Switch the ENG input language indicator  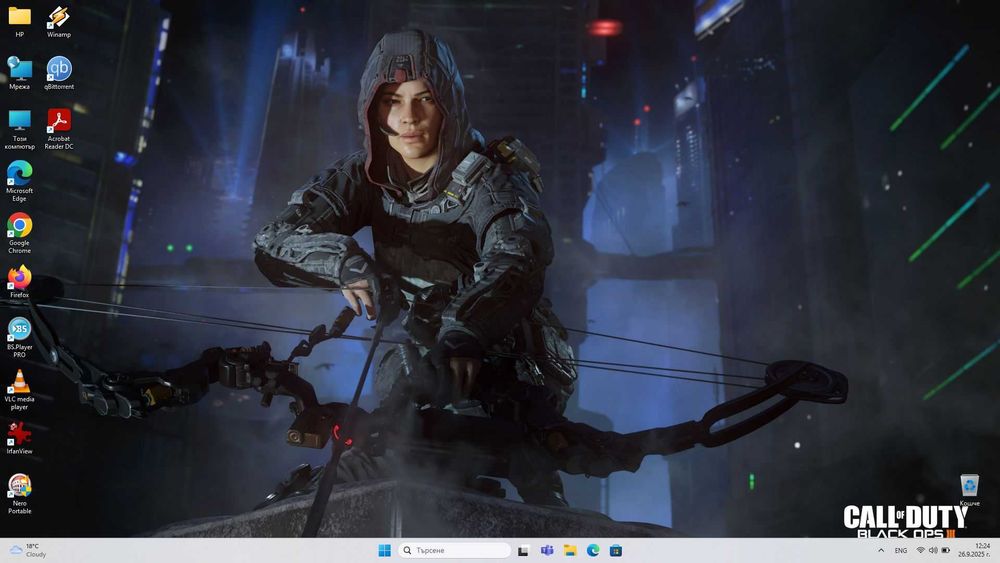click(x=901, y=550)
